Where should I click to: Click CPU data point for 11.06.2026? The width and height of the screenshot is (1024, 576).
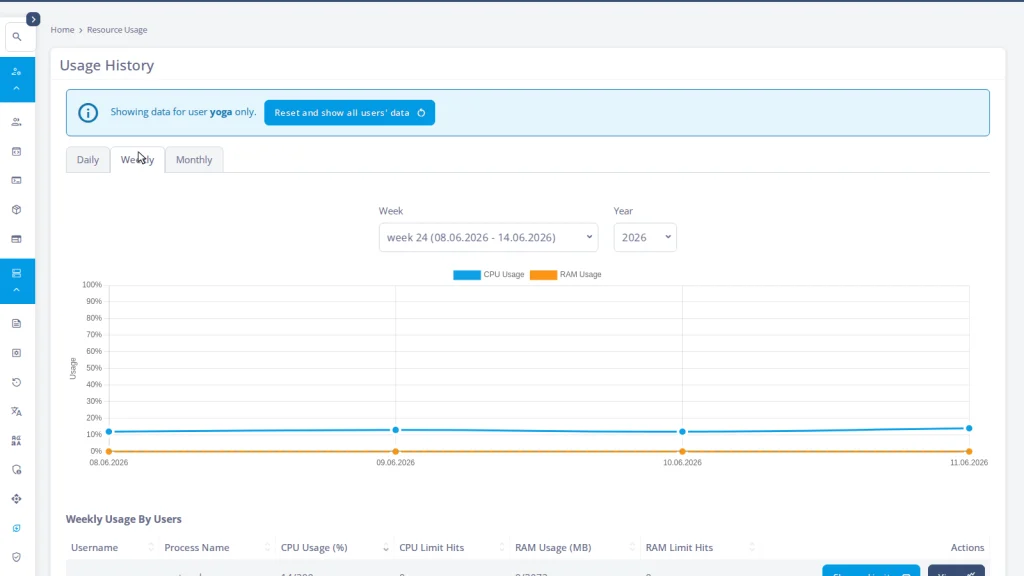pyautogui.click(x=969, y=428)
